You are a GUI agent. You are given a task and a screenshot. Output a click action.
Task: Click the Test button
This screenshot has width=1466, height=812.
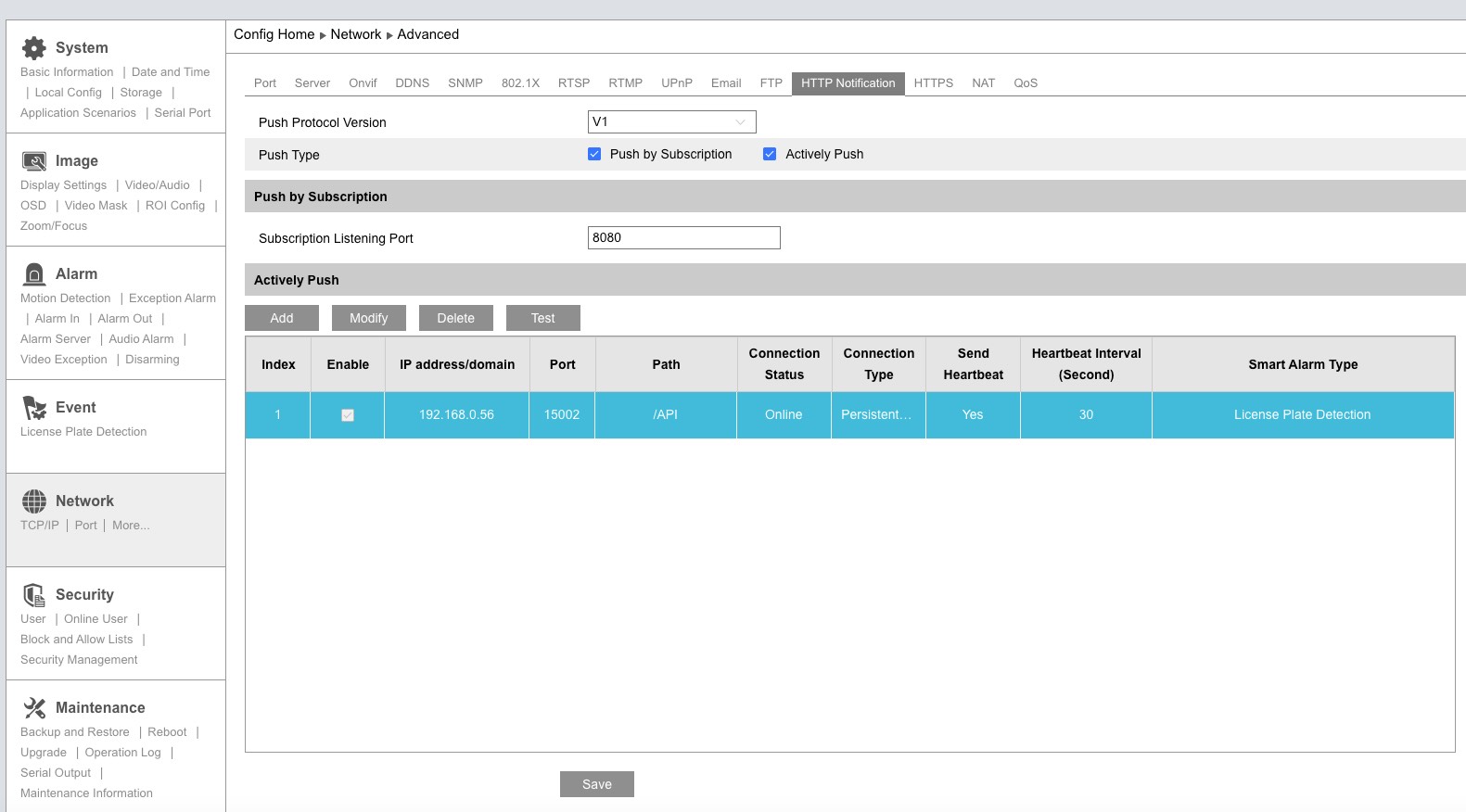543,318
